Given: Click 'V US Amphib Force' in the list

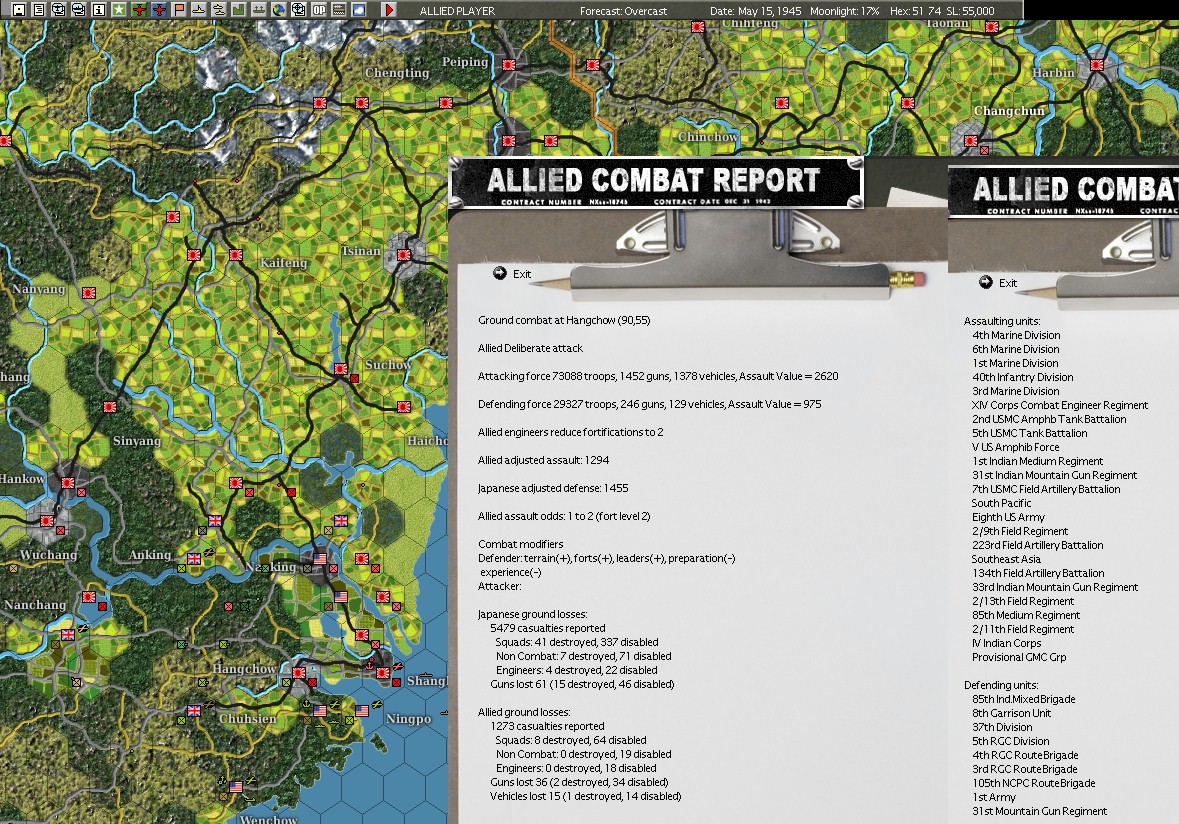Looking at the screenshot, I should 1015,447.
